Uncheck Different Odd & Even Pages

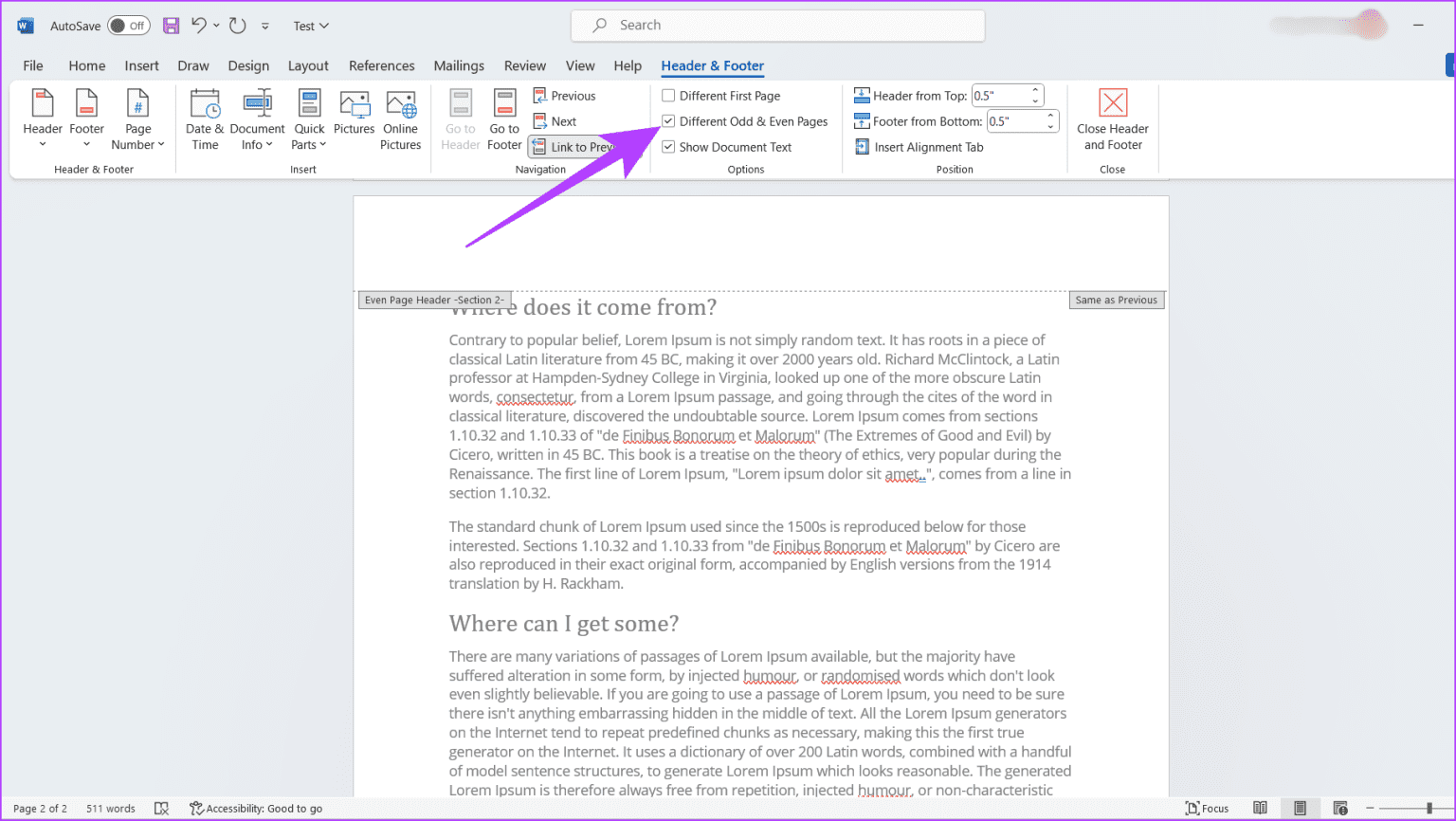click(668, 121)
